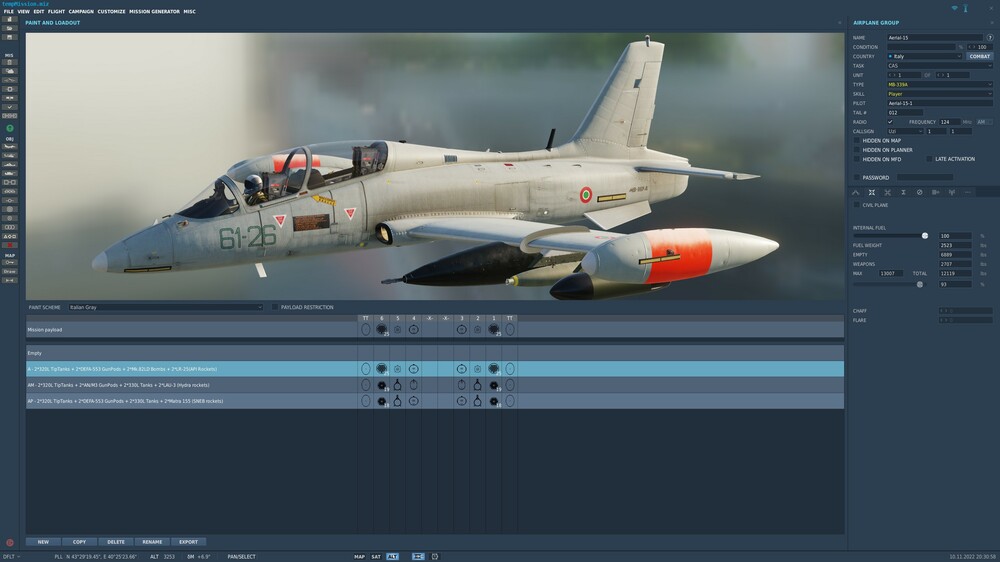The height and width of the screenshot is (562, 1000).
Task: Open the TASK dropdown showing CAS
Action: 940,66
